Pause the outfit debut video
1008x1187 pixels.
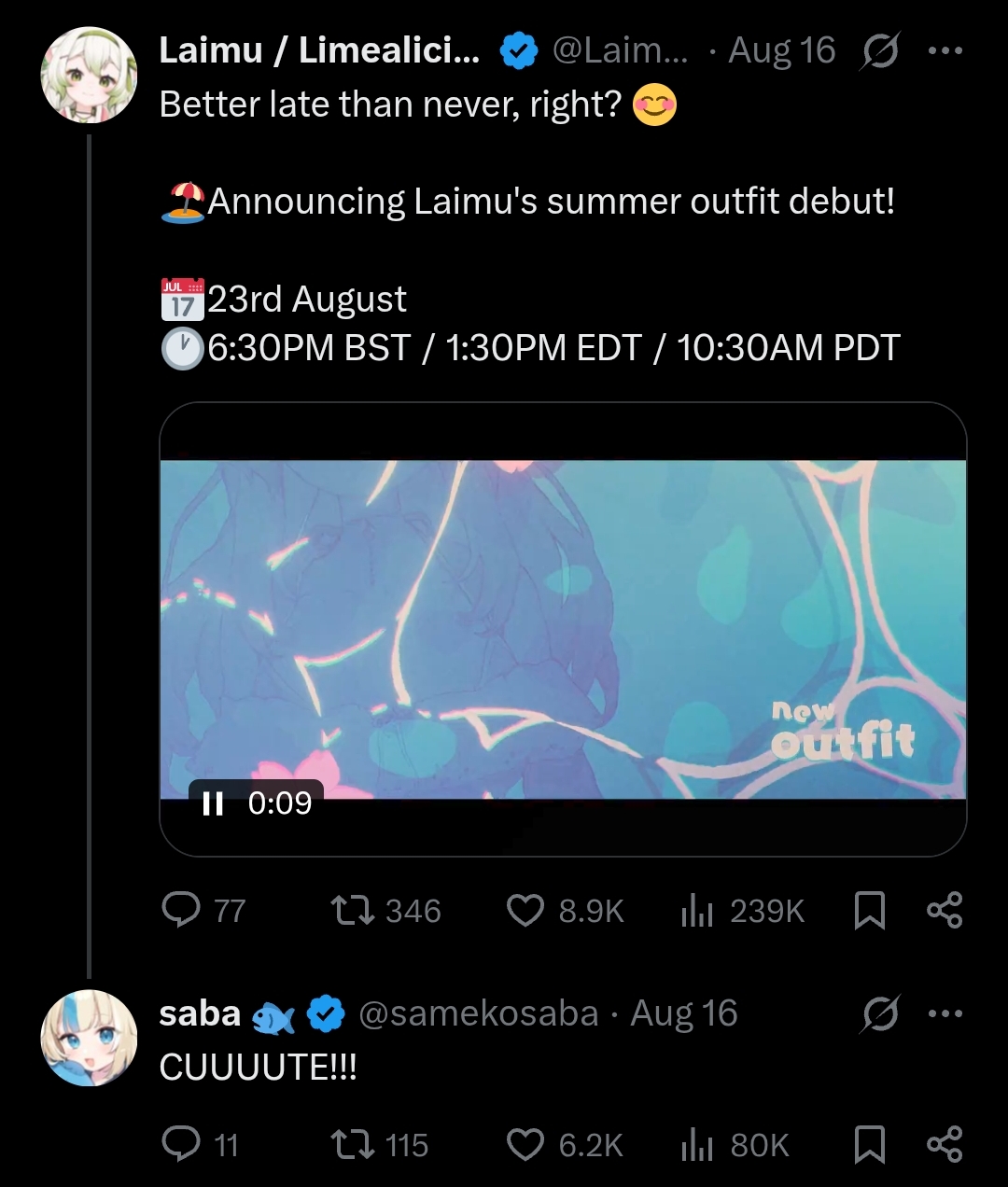[x=213, y=803]
